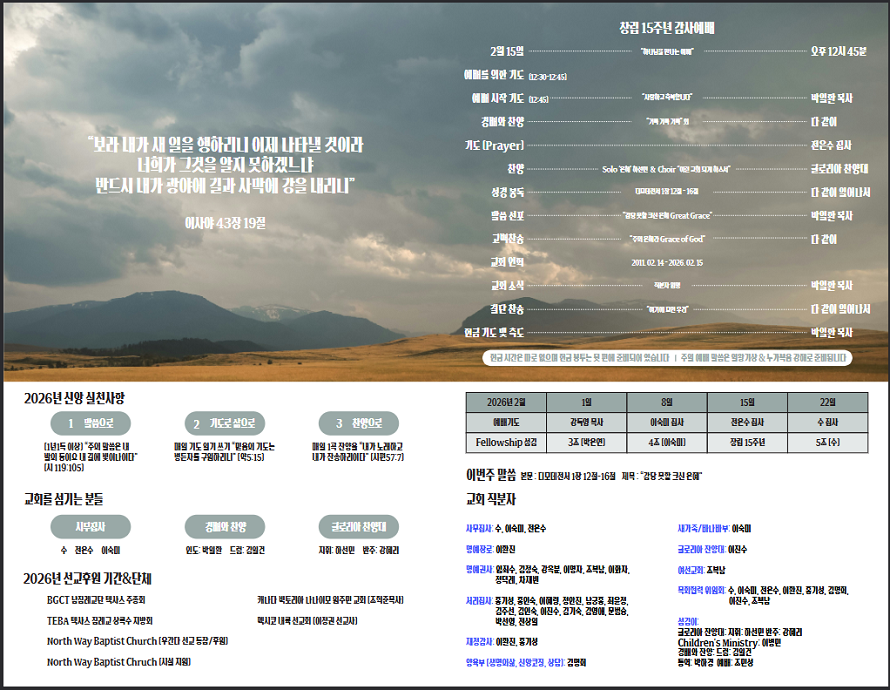Click the reference '(시 119:105)'

point(64,468)
